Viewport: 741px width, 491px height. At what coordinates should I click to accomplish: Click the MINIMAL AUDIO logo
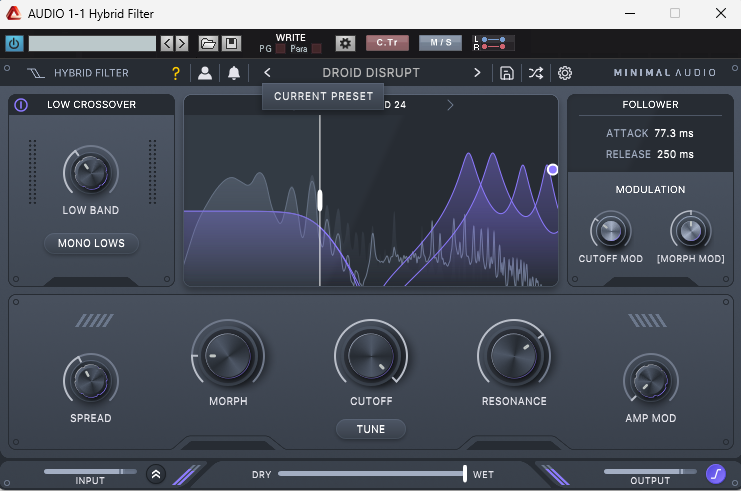coord(664,73)
